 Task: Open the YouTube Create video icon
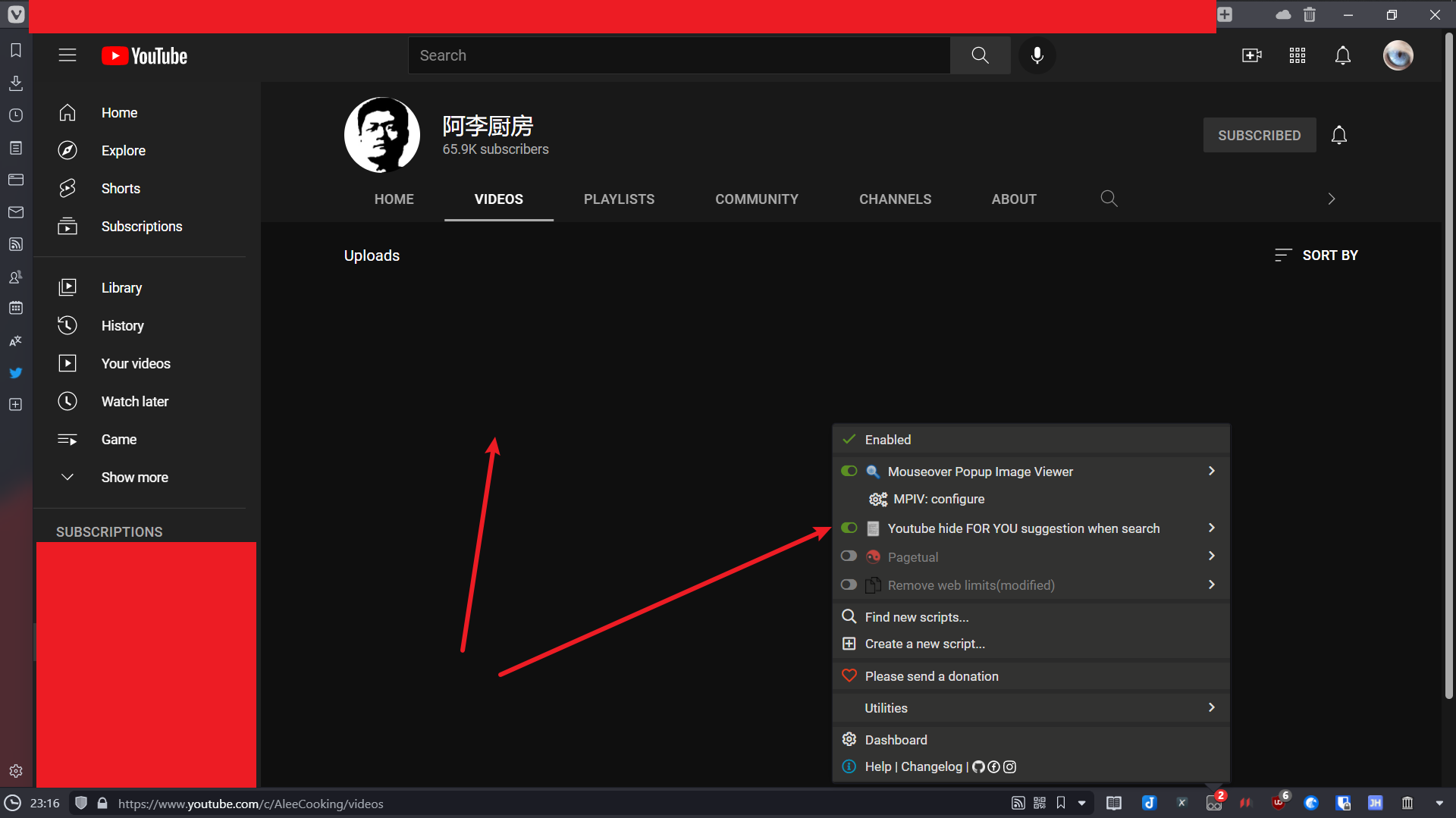[x=1251, y=55]
